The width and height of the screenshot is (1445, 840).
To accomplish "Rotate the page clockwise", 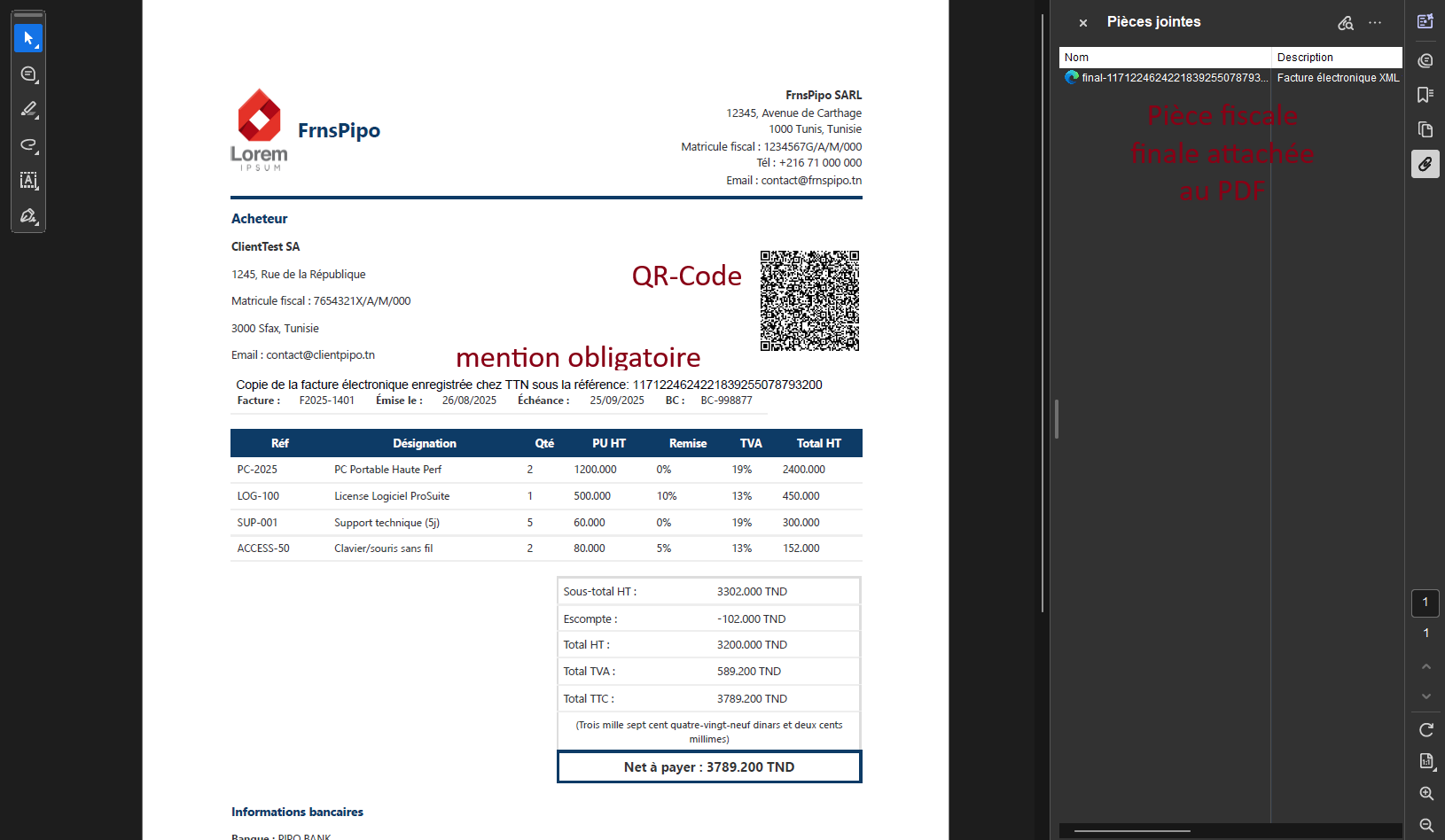I will (x=1425, y=730).
